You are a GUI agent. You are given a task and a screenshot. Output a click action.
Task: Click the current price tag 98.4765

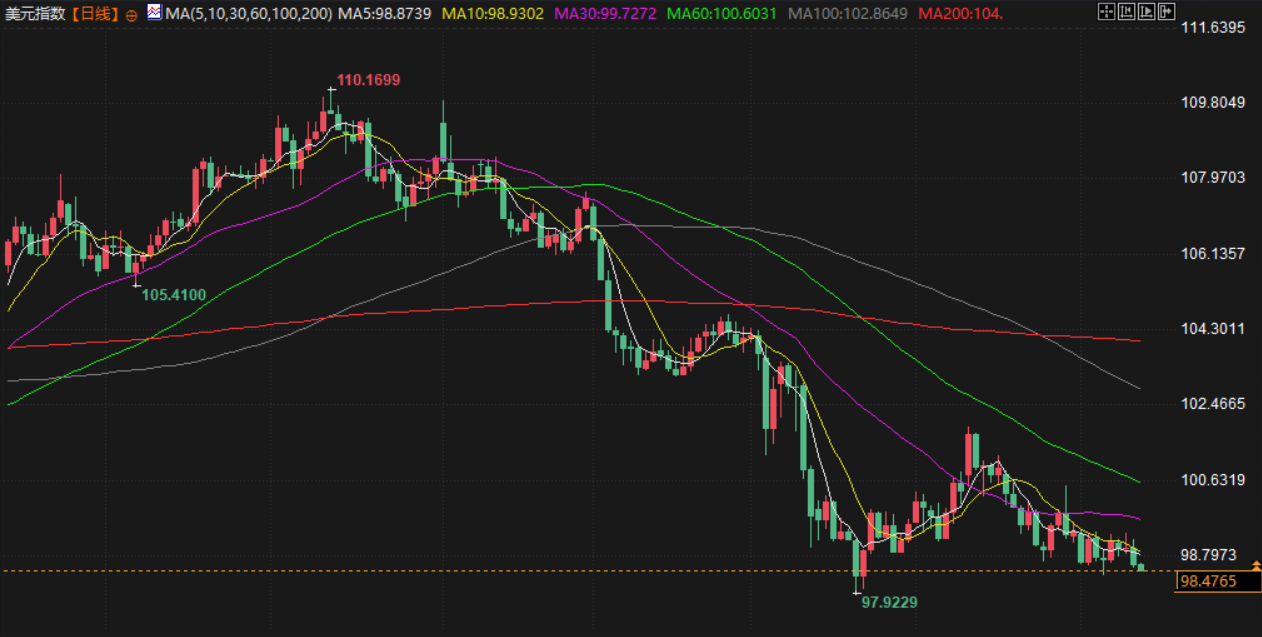pos(1208,581)
